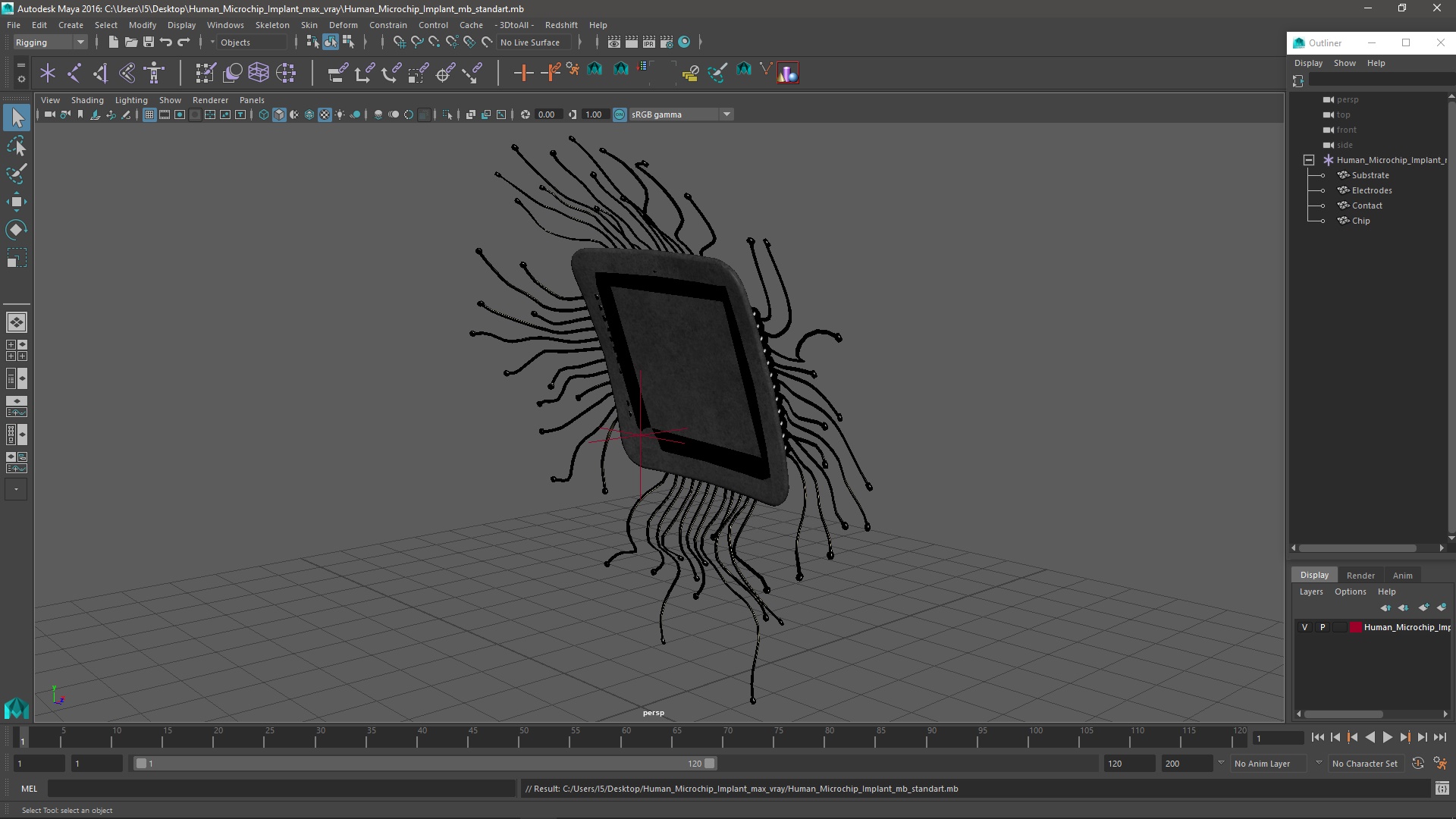Select the Electrodes node in Outliner
1456x819 pixels.
[x=1372, y=190]
